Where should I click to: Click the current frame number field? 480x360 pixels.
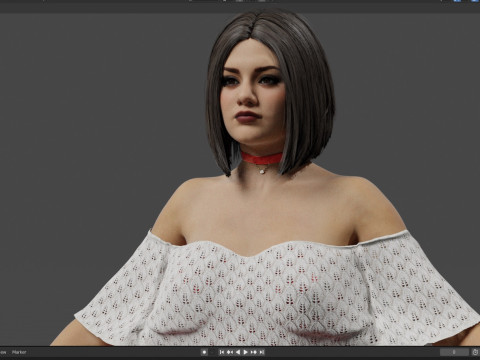[454, 352]
